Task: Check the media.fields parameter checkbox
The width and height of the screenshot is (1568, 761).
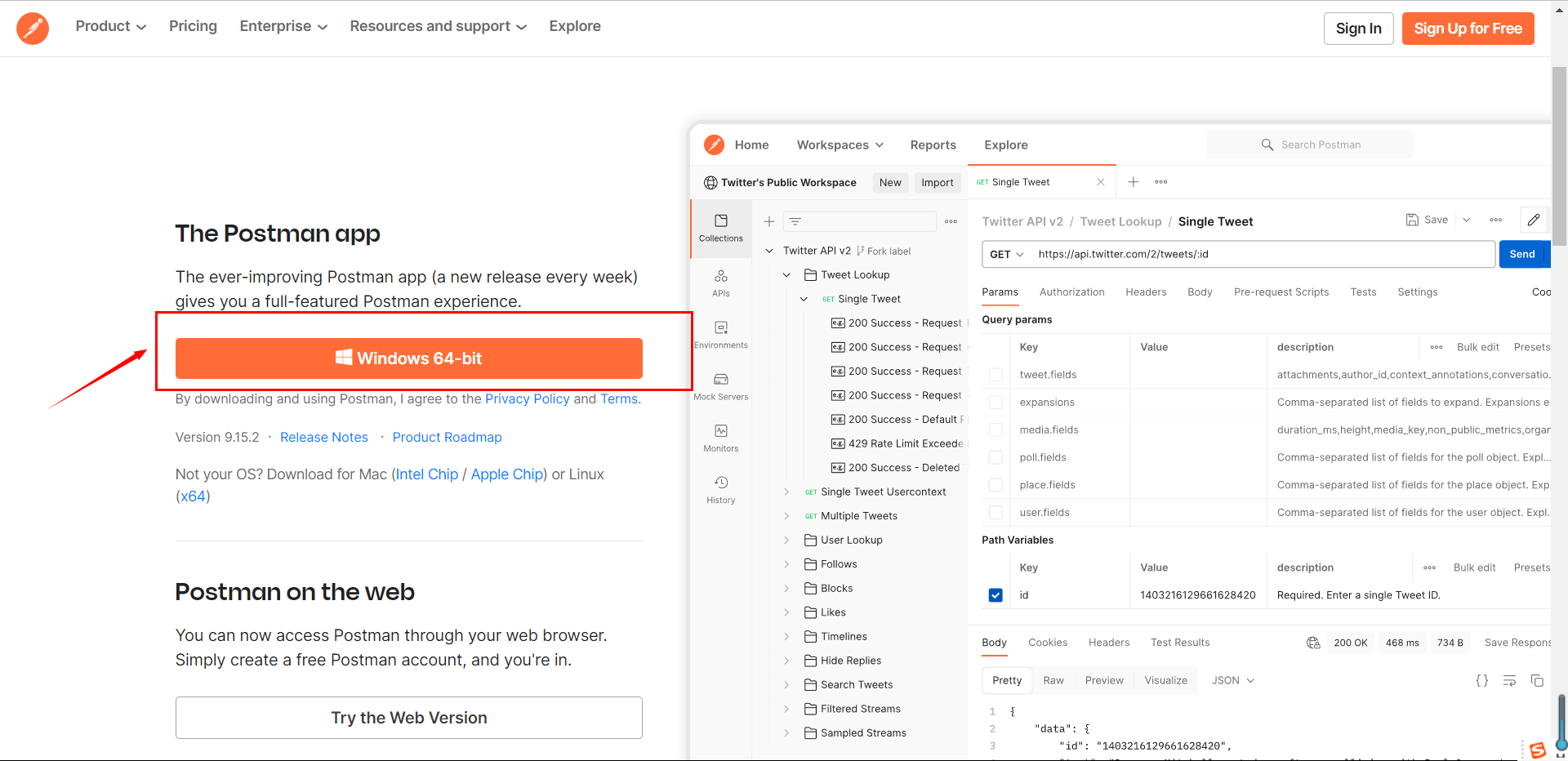Action: [x=996, y=429]
